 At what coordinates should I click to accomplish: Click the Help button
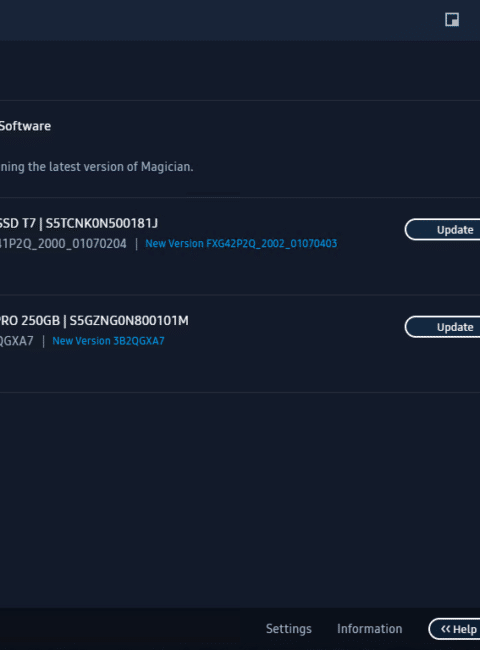454,629
